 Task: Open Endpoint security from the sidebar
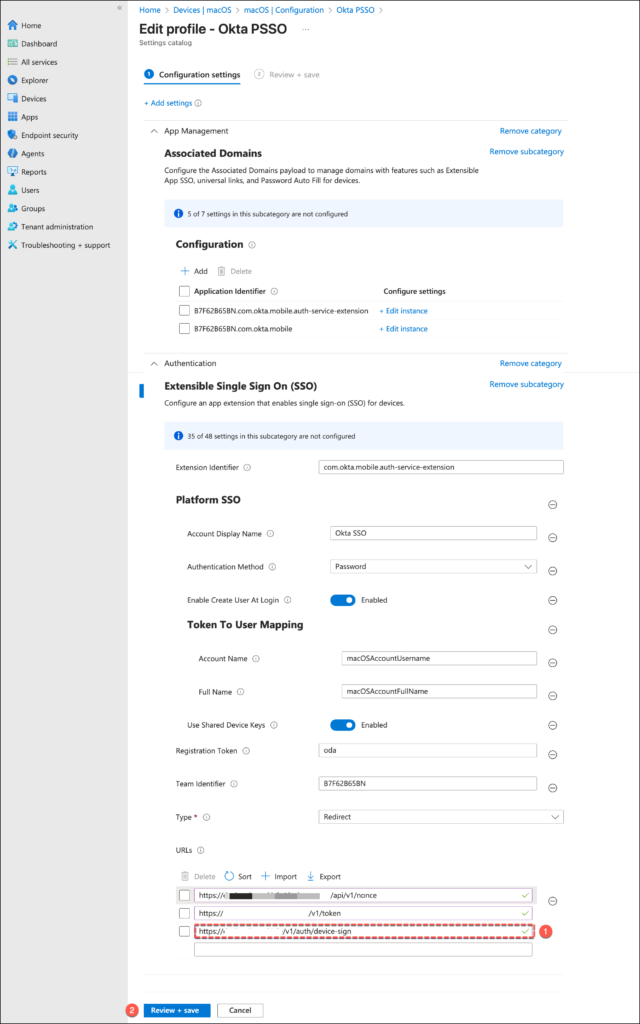pyautogui.click(x=49, y=135)
